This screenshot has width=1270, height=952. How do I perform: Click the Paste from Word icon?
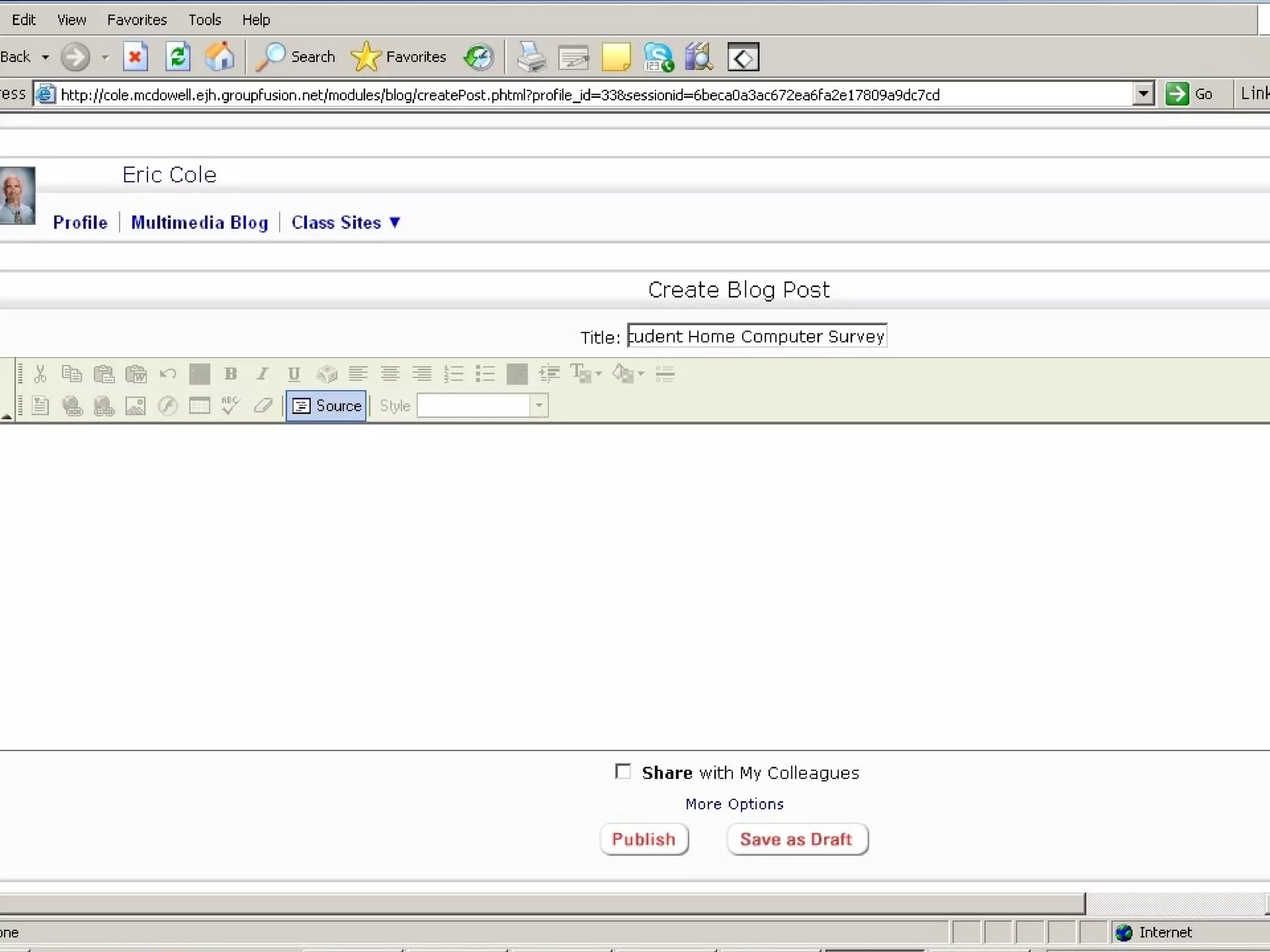coord(136,374)
